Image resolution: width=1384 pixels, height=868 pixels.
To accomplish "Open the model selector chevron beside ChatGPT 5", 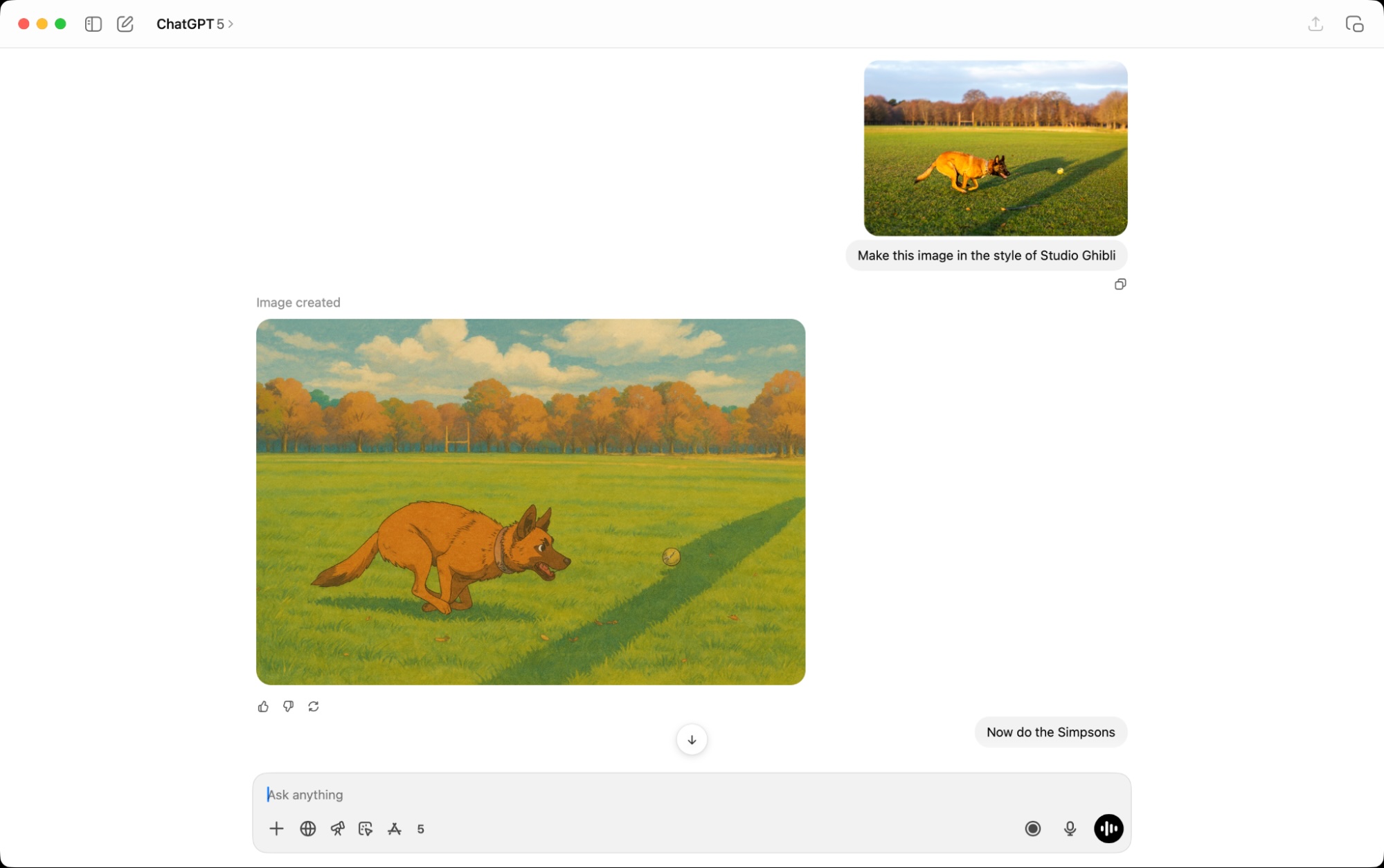I will [x=230, y=24].
